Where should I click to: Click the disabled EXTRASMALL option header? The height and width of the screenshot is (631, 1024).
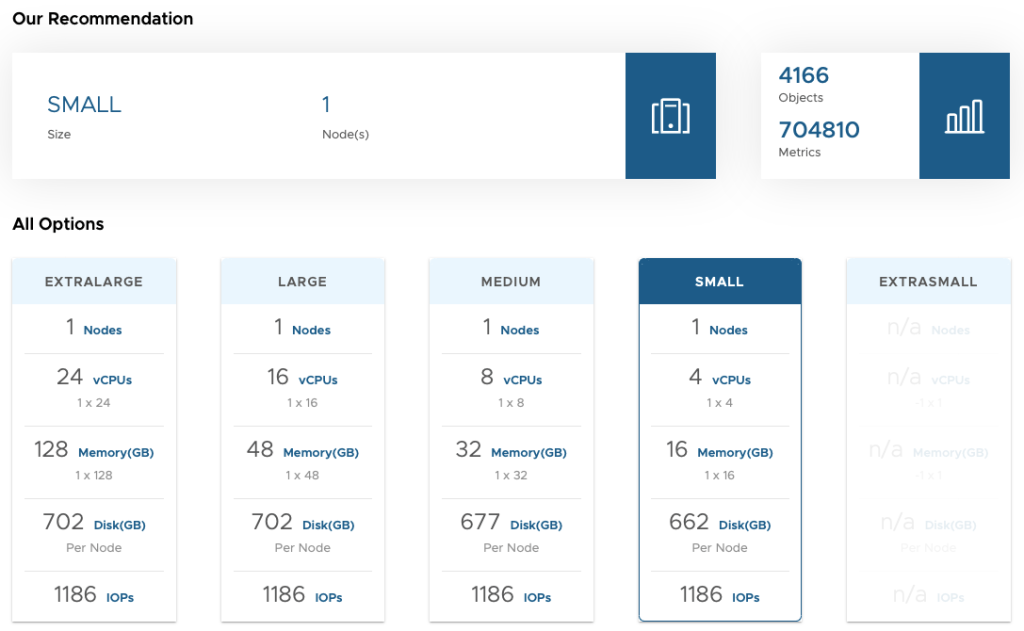coord(928,282)
